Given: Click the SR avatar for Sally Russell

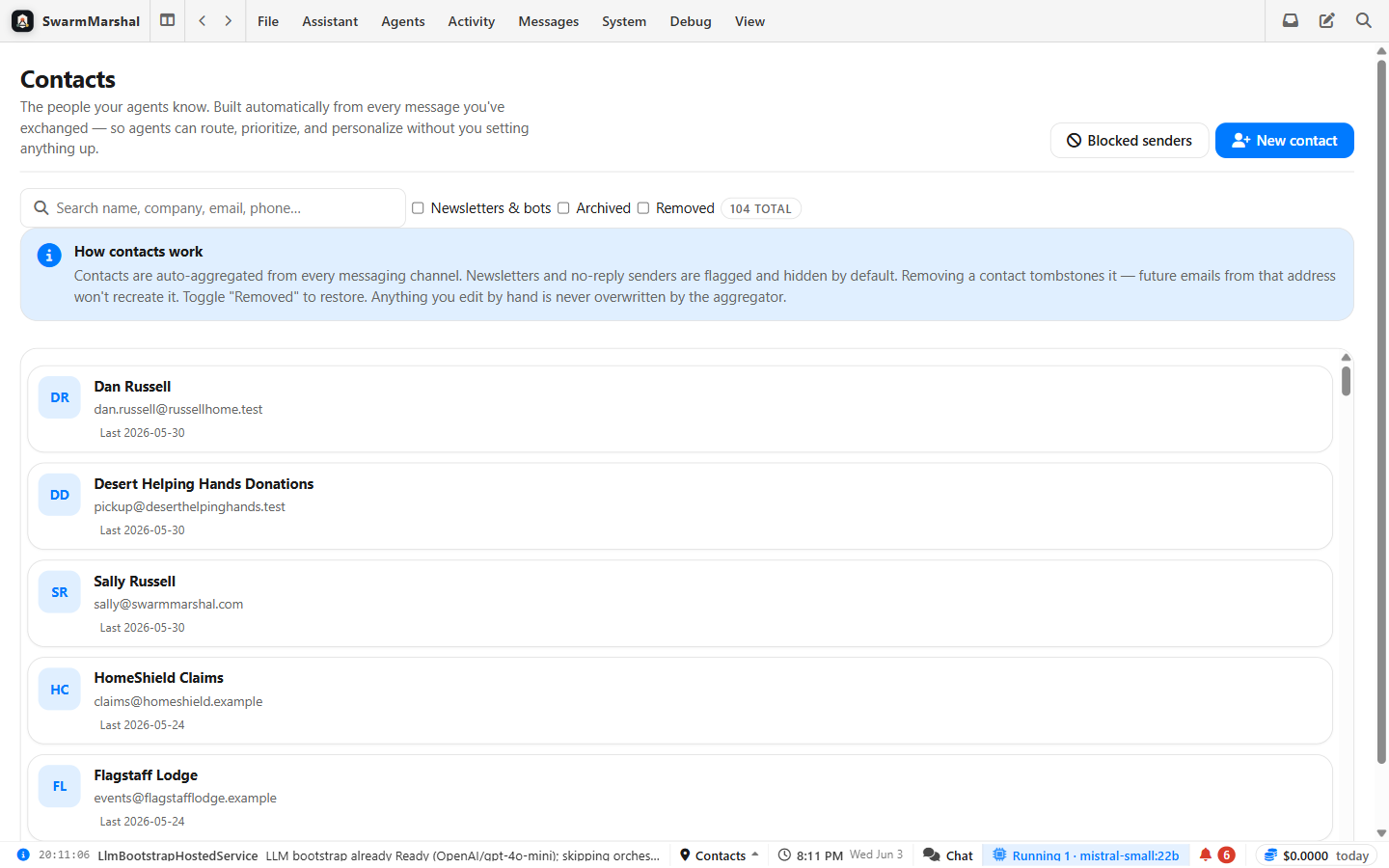Looking at the screenshot, I should tap(60, 592).
